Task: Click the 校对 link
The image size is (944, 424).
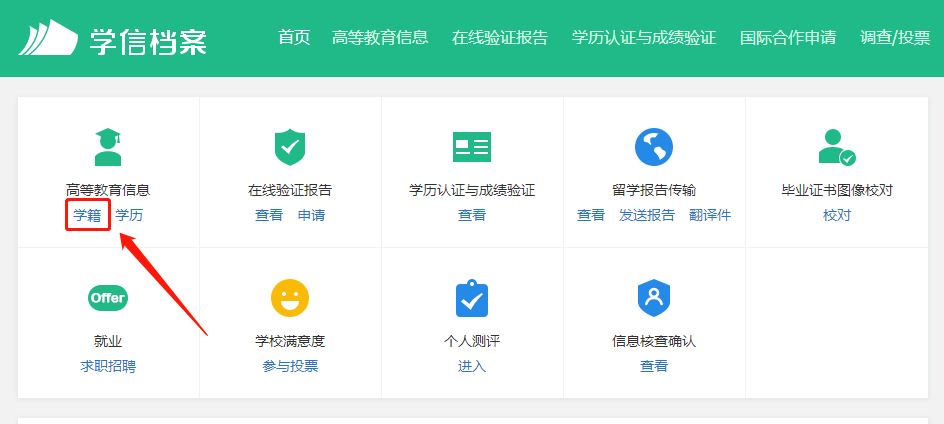Action: 837,216
